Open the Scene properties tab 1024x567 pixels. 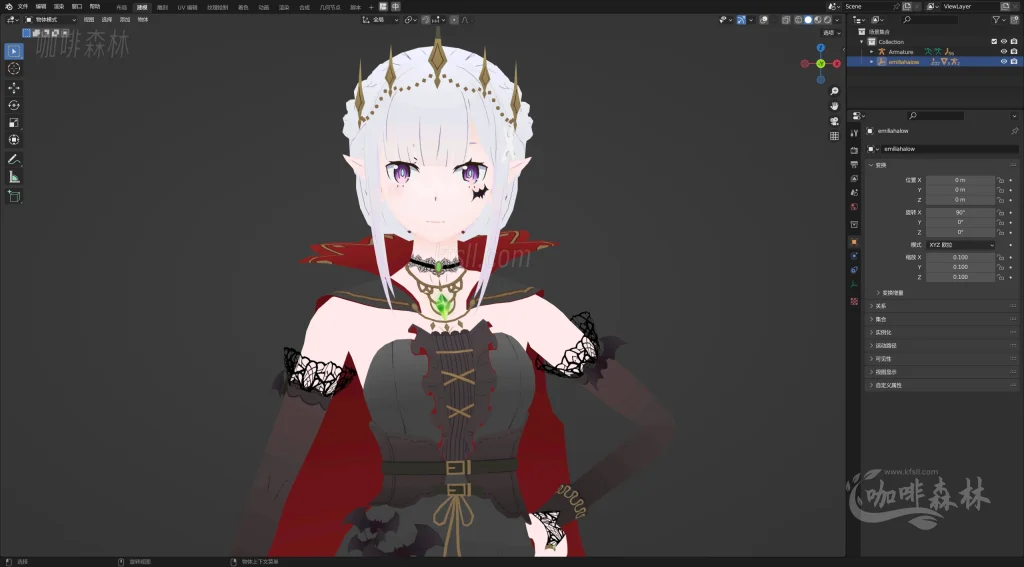(x=854, y=193)
